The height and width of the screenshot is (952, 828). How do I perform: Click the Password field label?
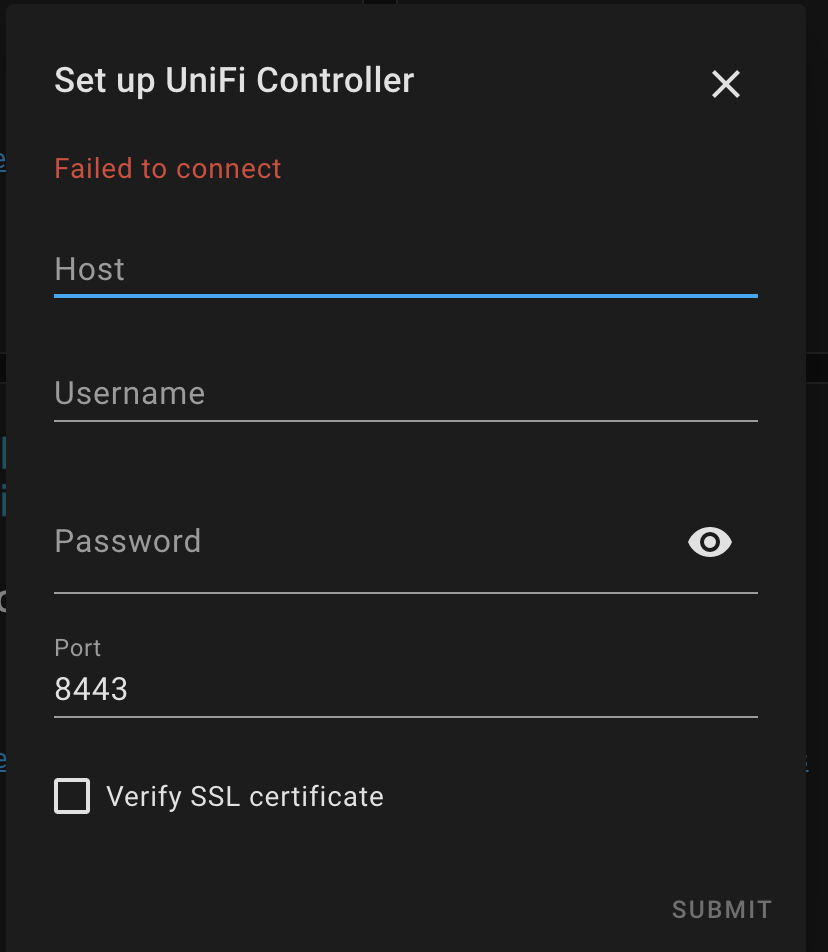click(128, 541)
